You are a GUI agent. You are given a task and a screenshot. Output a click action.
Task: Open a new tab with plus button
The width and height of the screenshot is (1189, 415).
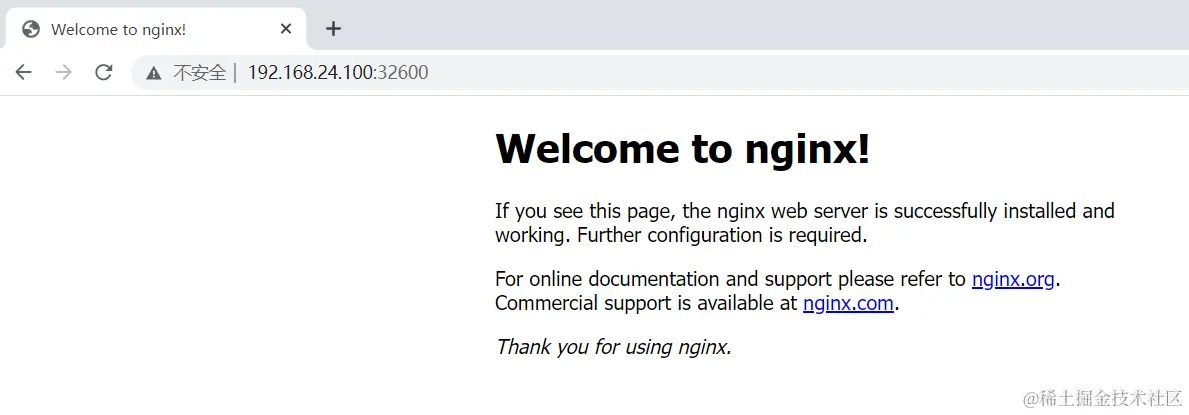pyautogui.click(x=333, y=29)
